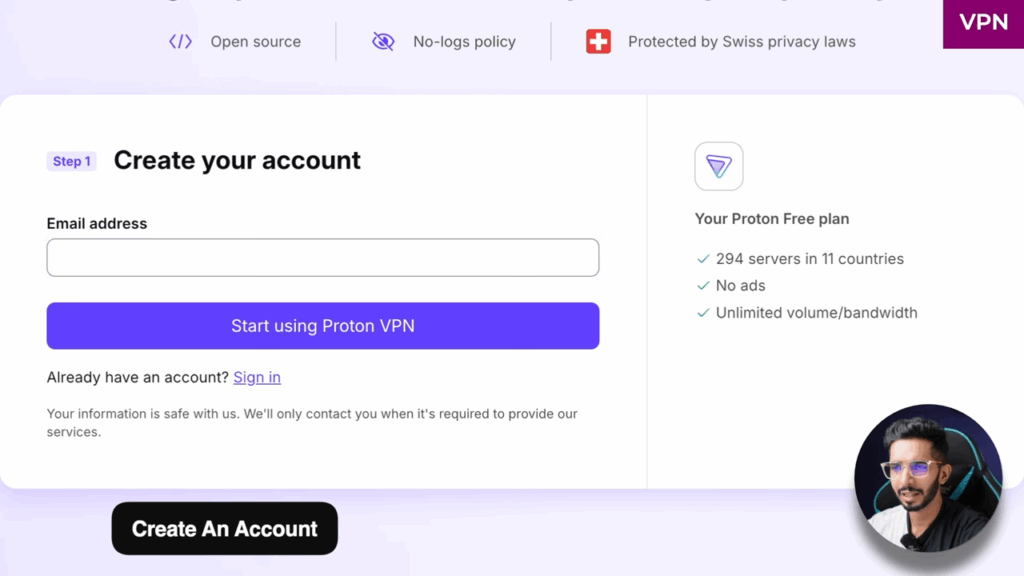Click the No-logs policy crossed-eye icon

(x=383, y=42)
